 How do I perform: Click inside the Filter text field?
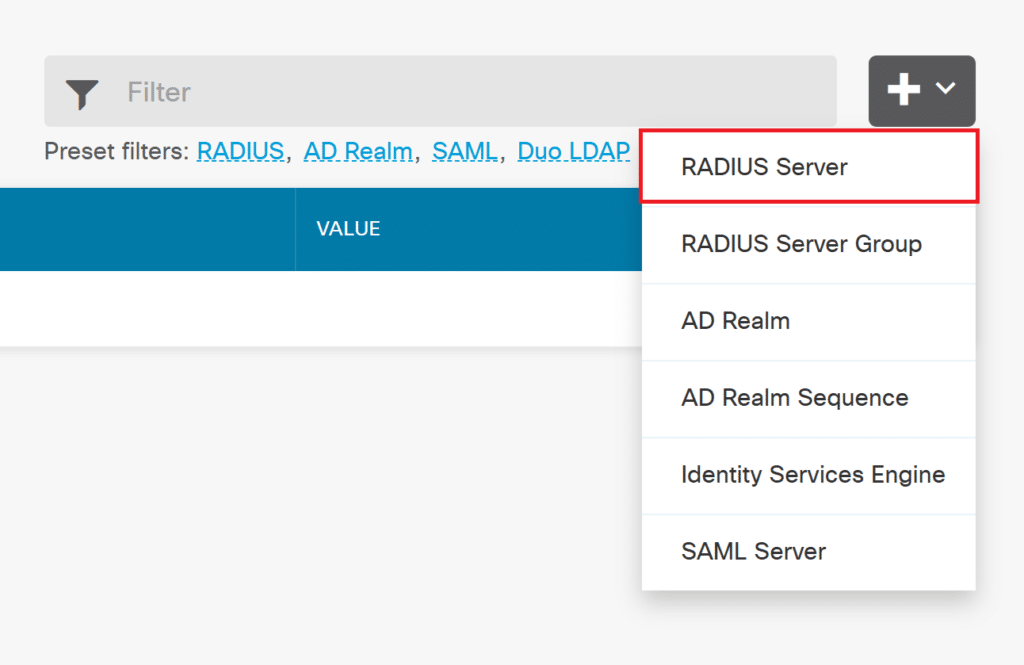400,92
